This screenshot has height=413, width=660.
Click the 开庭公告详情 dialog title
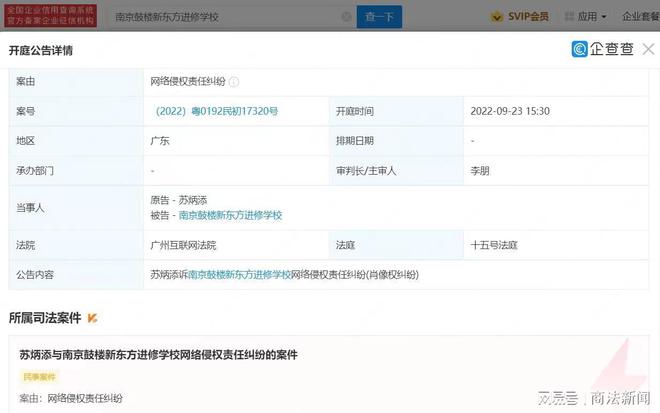41,51
